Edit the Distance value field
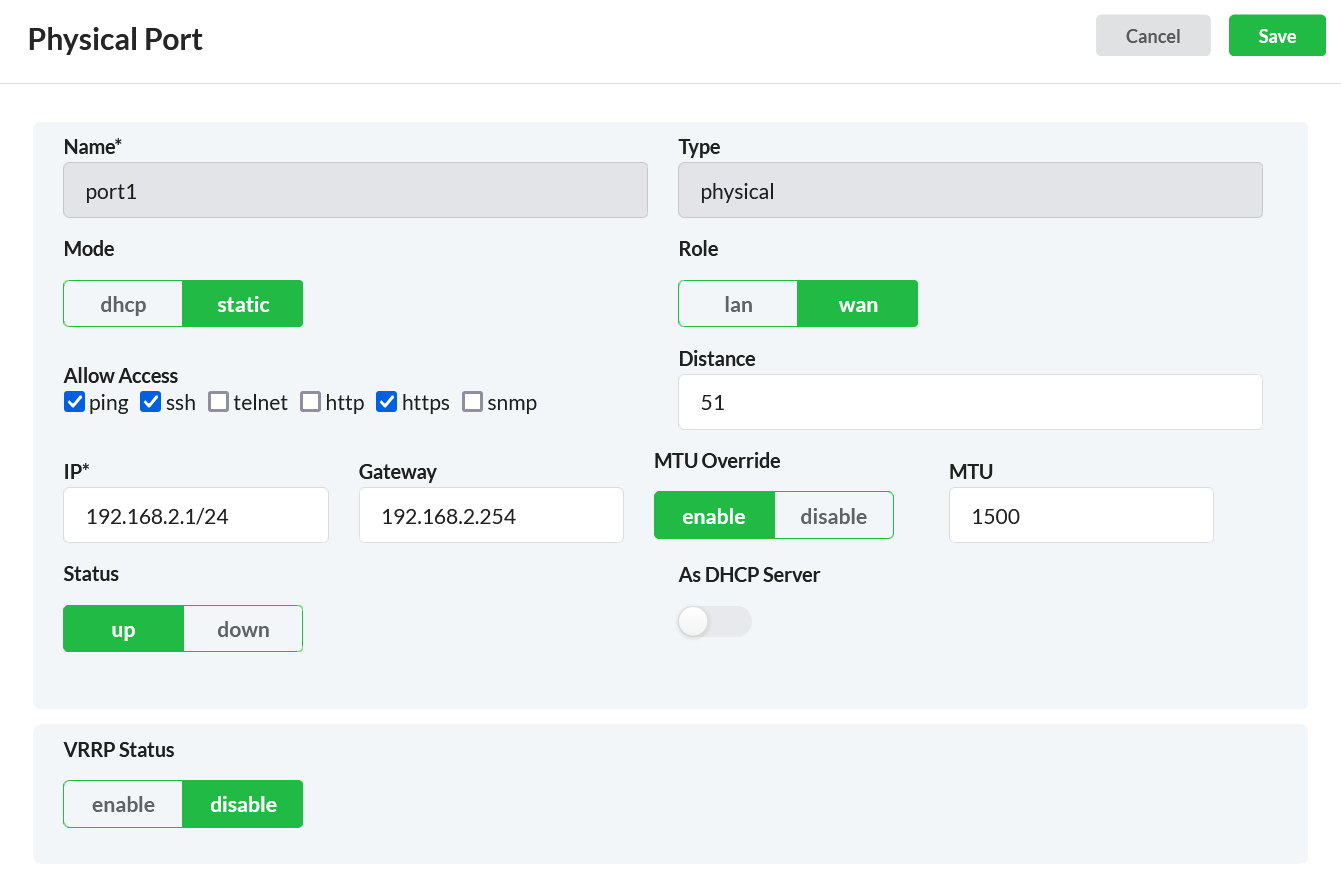 click(x=969, y=401)
